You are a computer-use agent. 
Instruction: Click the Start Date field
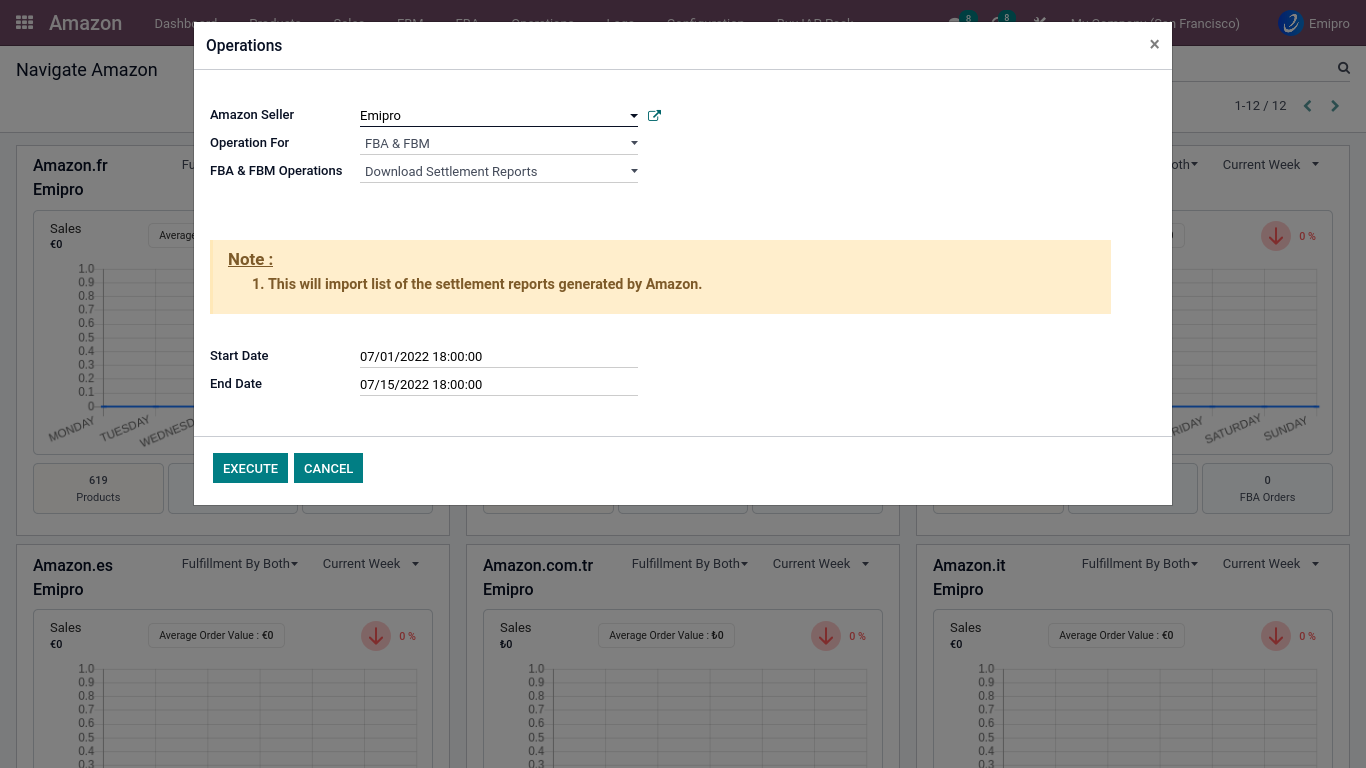498,357
